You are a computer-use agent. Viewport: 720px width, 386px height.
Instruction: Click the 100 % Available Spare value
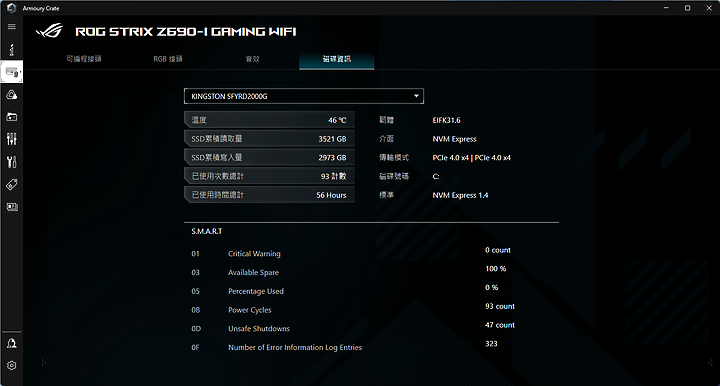(495, 269)
